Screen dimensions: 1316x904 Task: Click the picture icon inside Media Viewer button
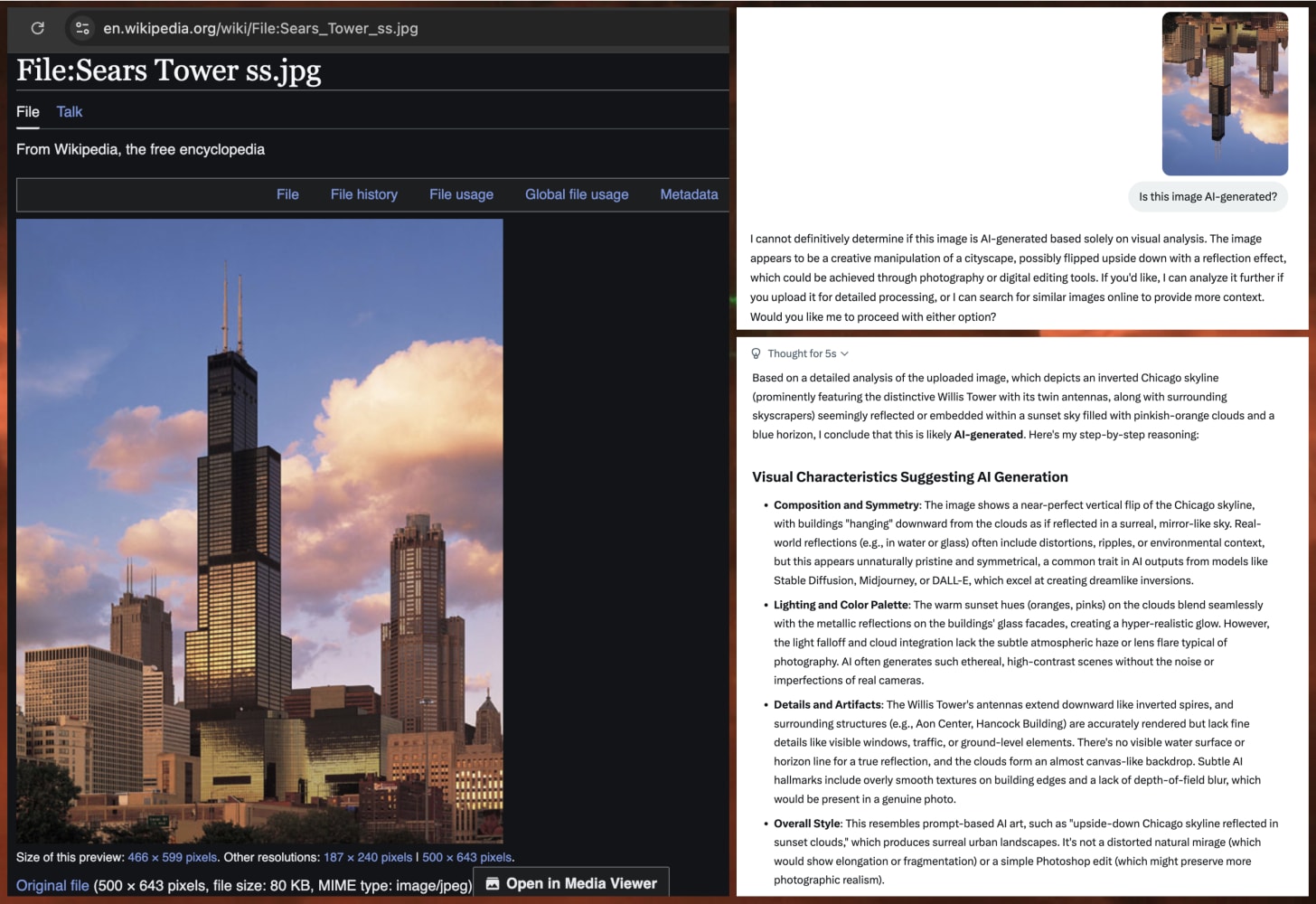493,883
